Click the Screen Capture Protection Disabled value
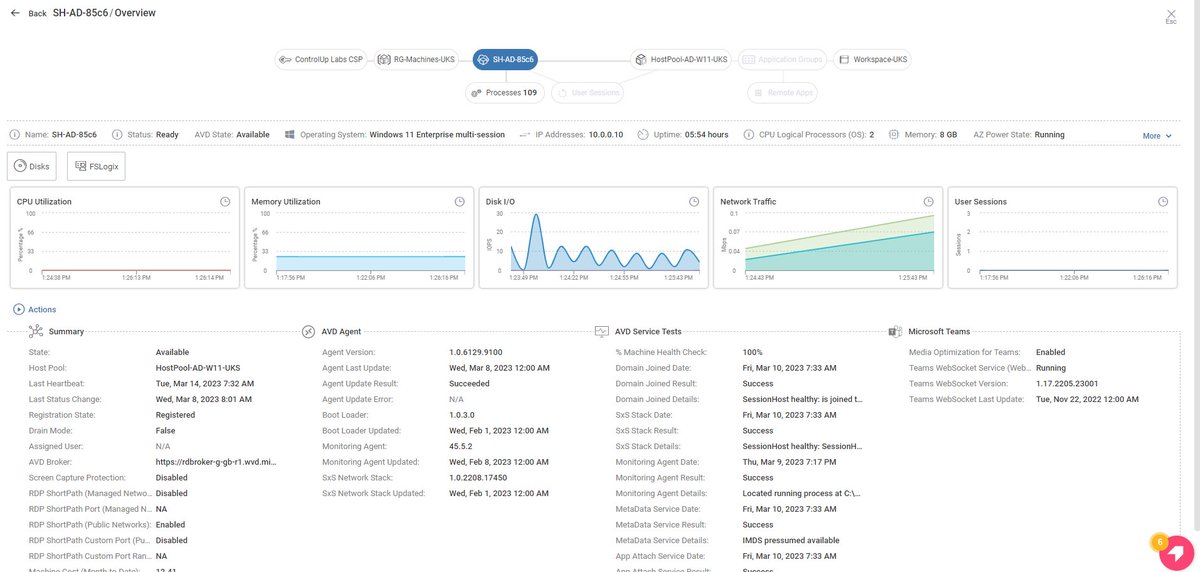 pos(172,478)
